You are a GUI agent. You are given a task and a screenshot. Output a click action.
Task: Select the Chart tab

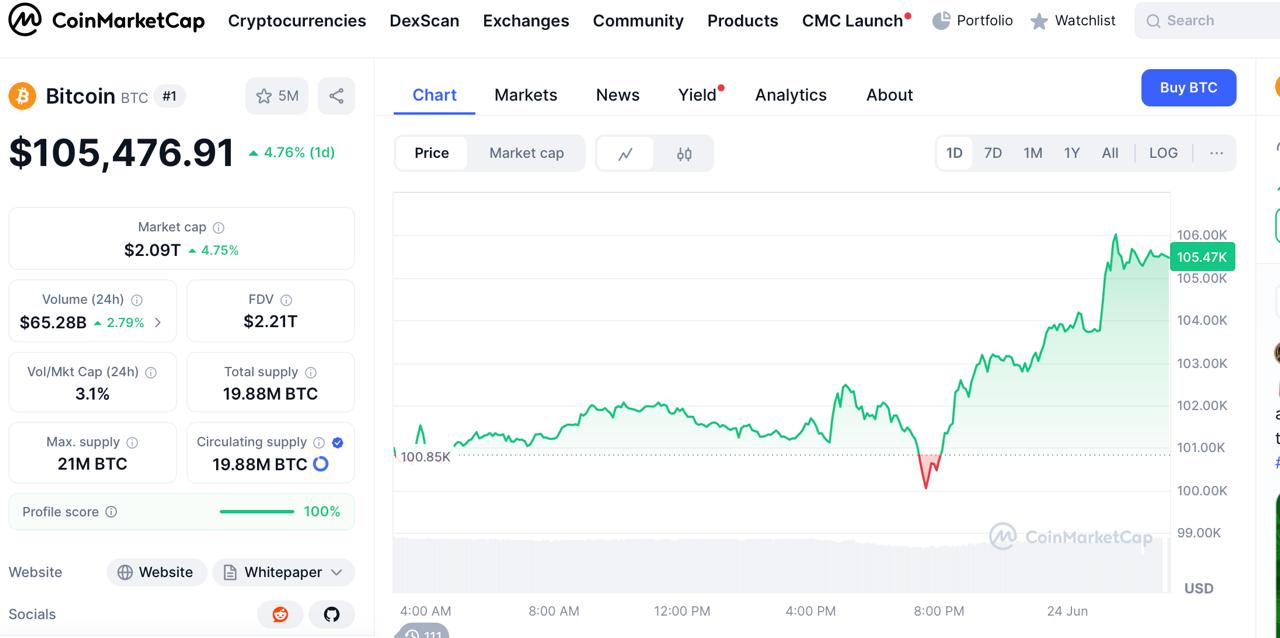pyautogui.click(x=434, y=95)
